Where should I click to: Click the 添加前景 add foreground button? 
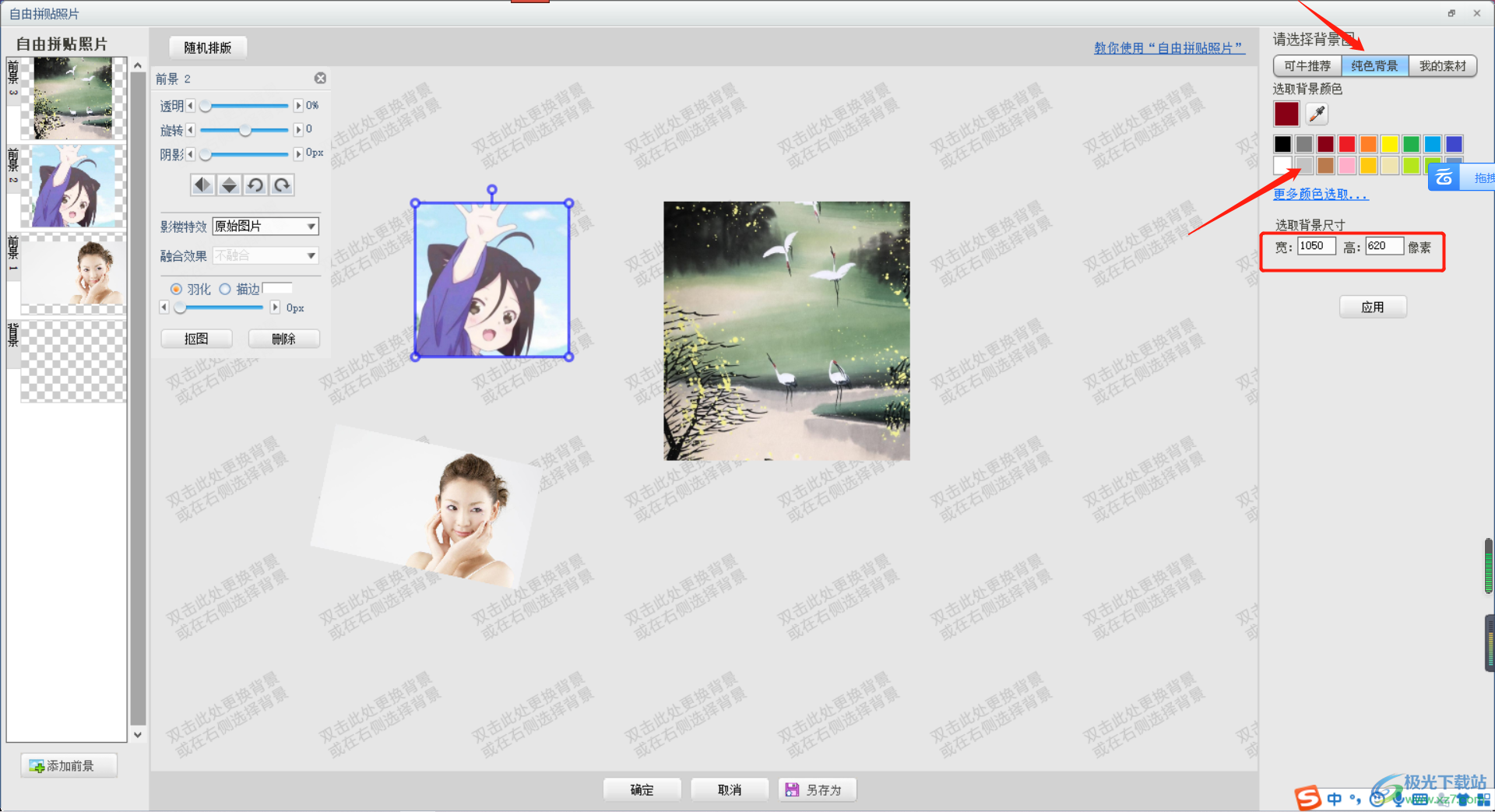69,766
